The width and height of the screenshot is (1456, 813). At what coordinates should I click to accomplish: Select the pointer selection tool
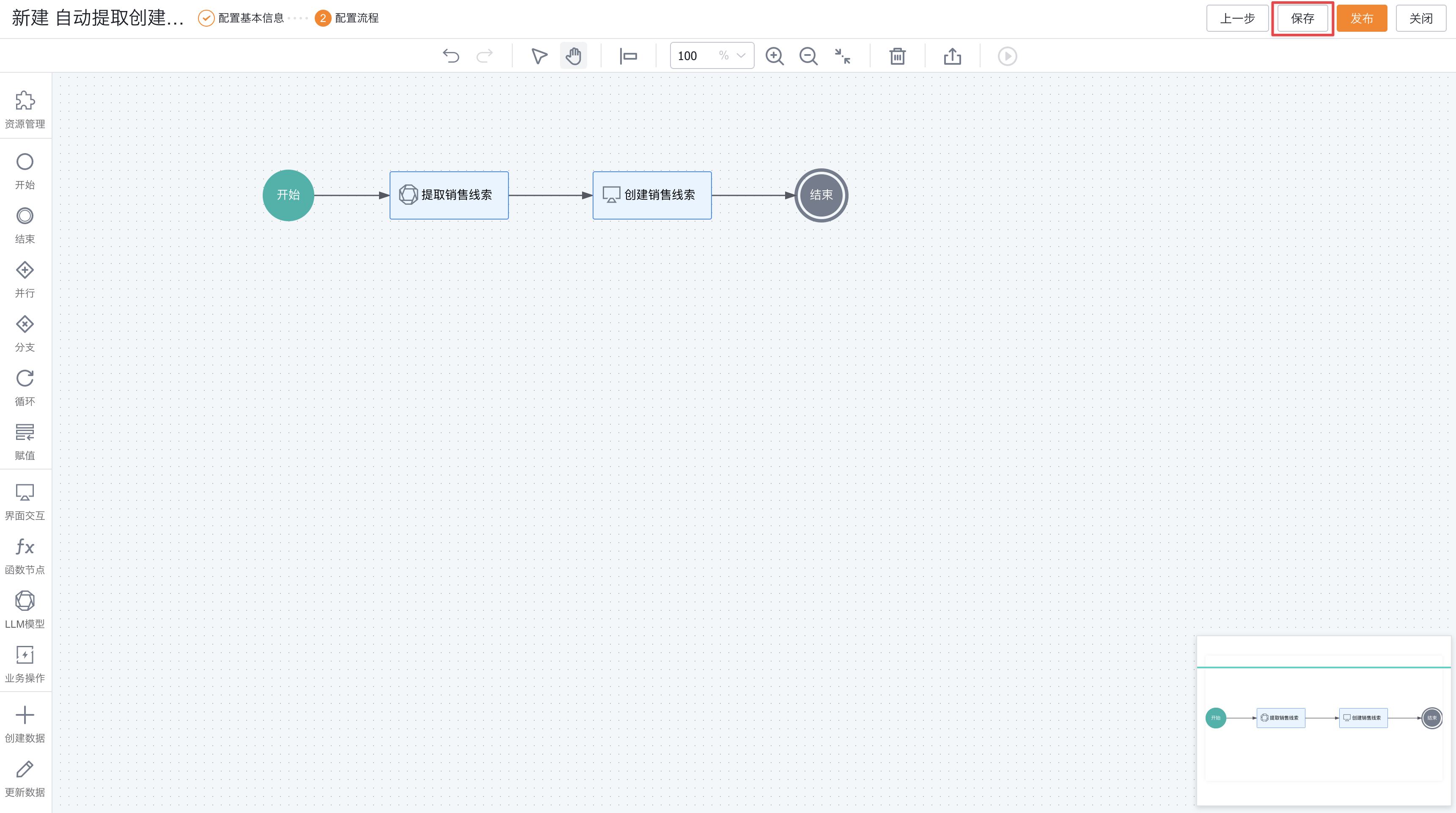[539, 56]
